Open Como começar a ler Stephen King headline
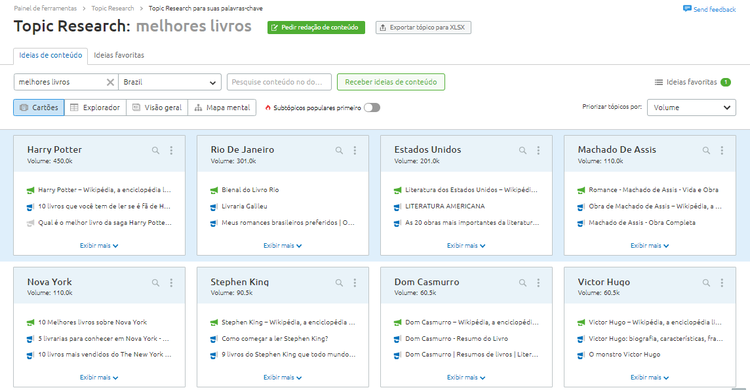The height and width of the screenshot is (390, 750). tap(275, 339)
